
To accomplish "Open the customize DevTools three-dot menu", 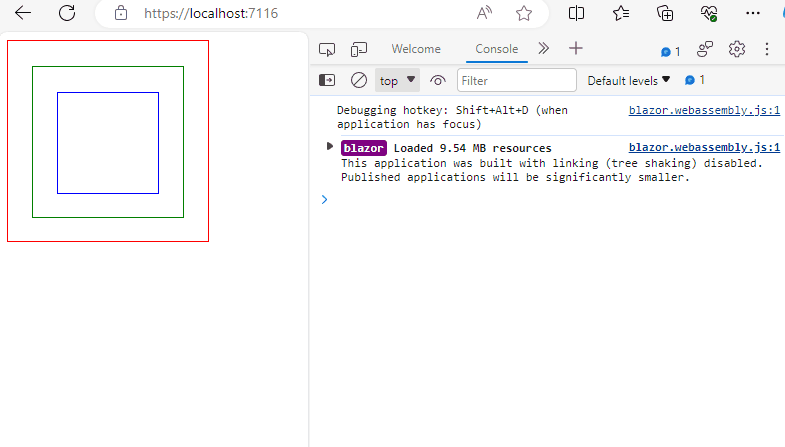I will tap(767, 49).
